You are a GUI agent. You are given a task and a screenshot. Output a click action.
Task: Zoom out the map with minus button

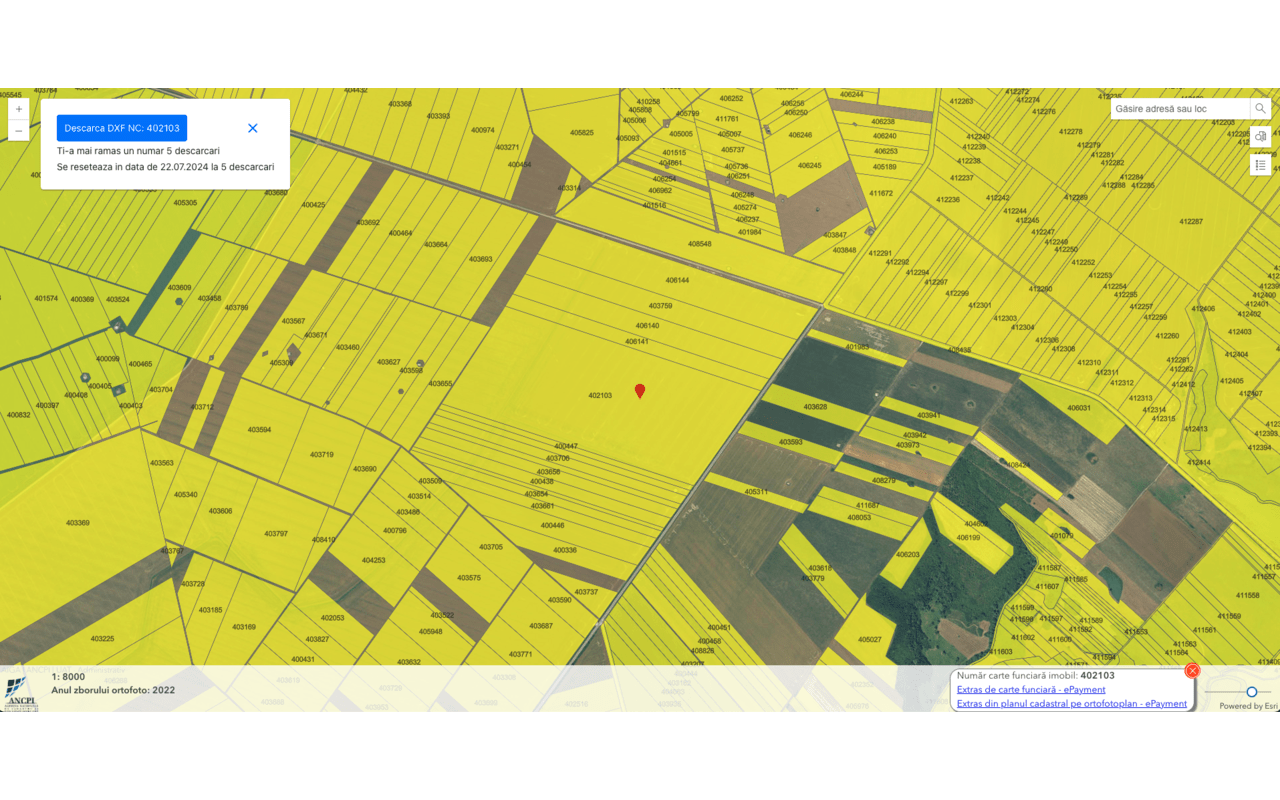pyautogui.click(x=19, y=131)
